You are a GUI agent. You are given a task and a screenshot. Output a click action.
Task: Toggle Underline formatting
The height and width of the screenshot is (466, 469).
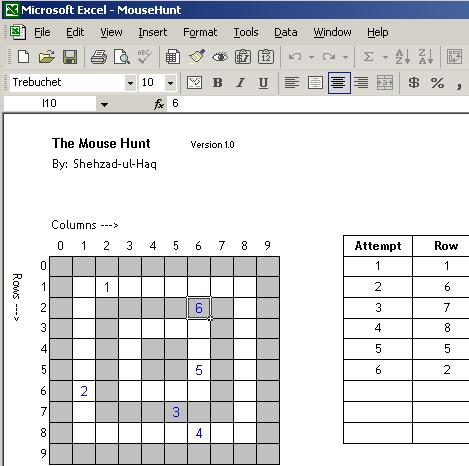(263, 83)
